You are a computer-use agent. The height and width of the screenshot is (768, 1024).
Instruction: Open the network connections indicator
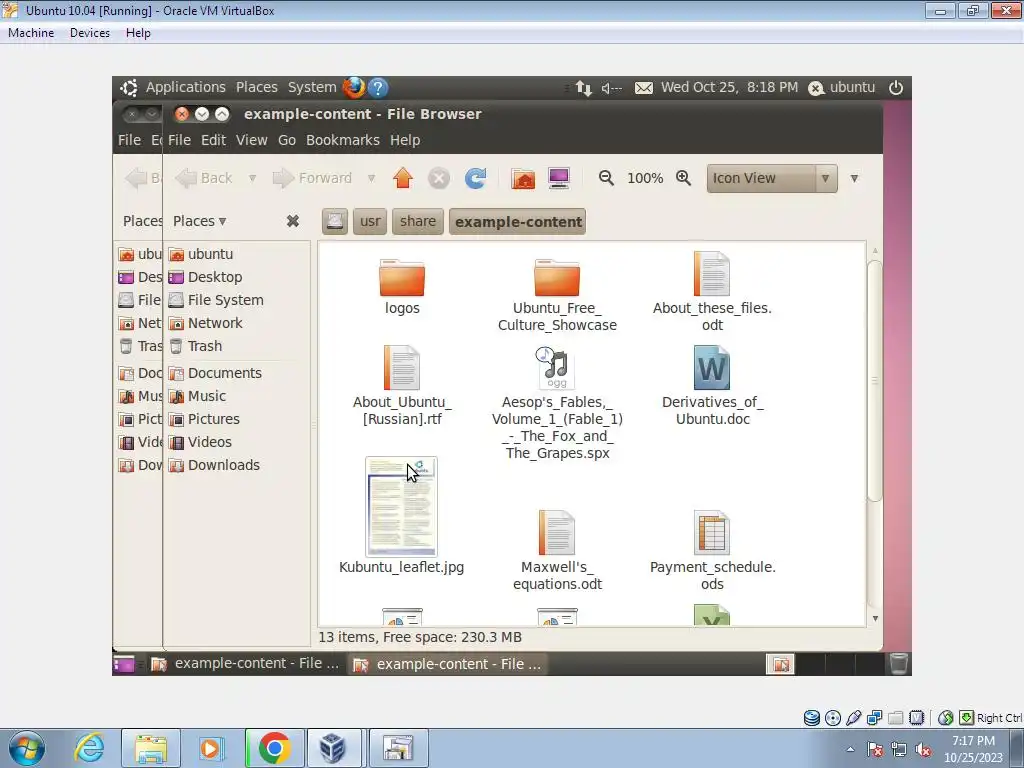[x=583, y=88]
